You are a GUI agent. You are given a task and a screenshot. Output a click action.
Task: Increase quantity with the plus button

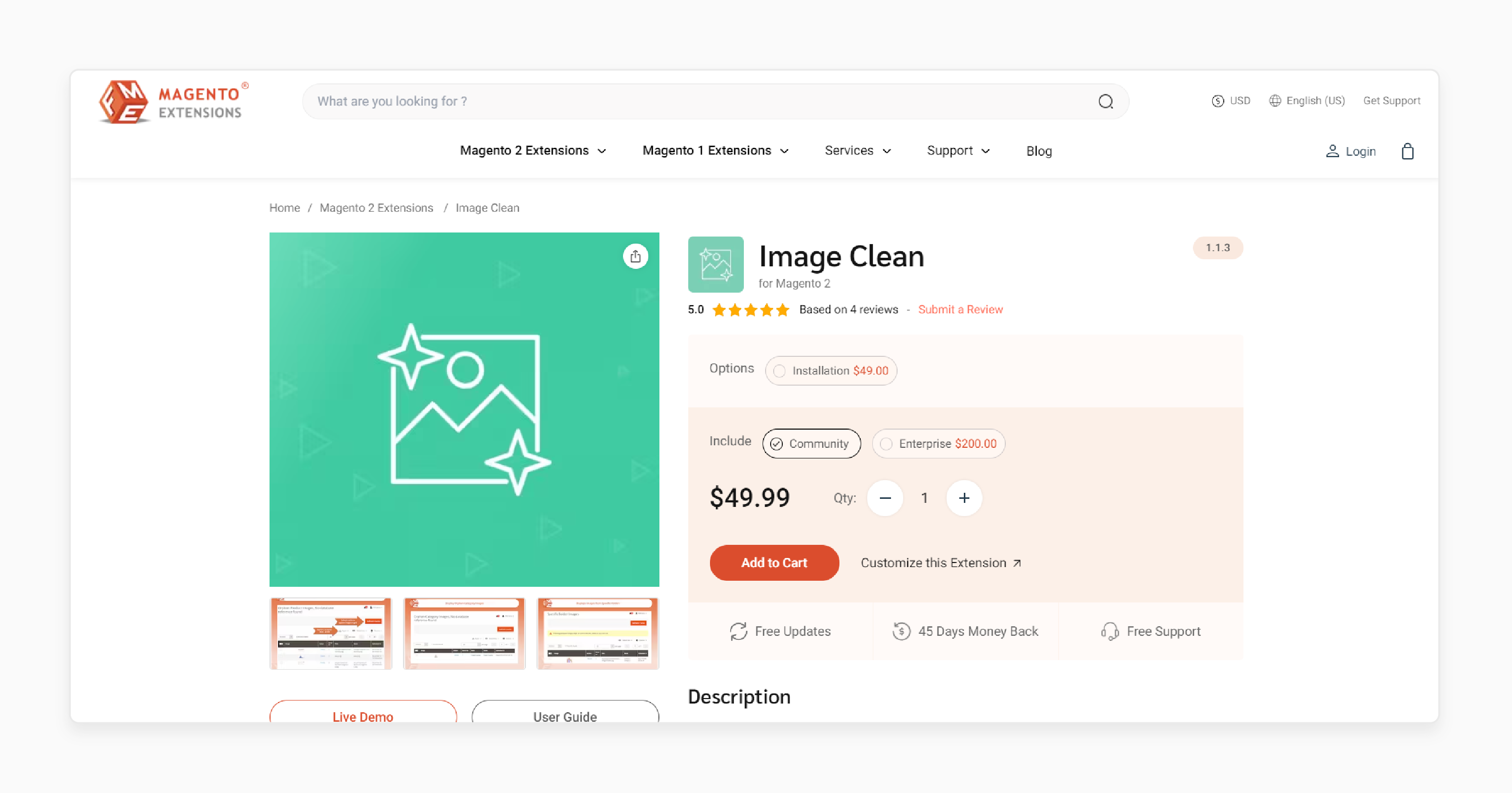pos(964,498)
